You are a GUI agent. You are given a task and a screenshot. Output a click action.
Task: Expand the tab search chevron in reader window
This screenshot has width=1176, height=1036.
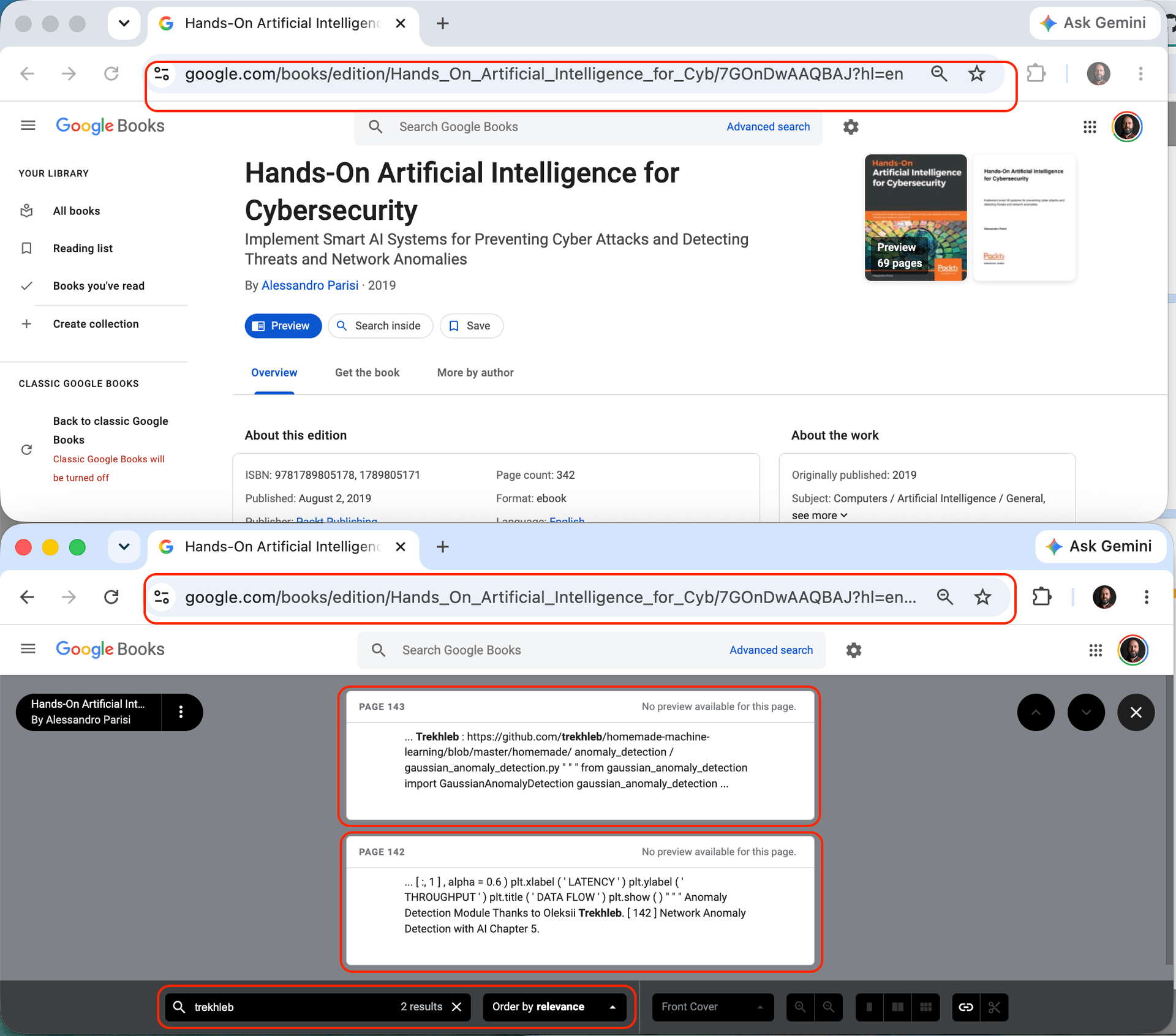tap(124, 547)
